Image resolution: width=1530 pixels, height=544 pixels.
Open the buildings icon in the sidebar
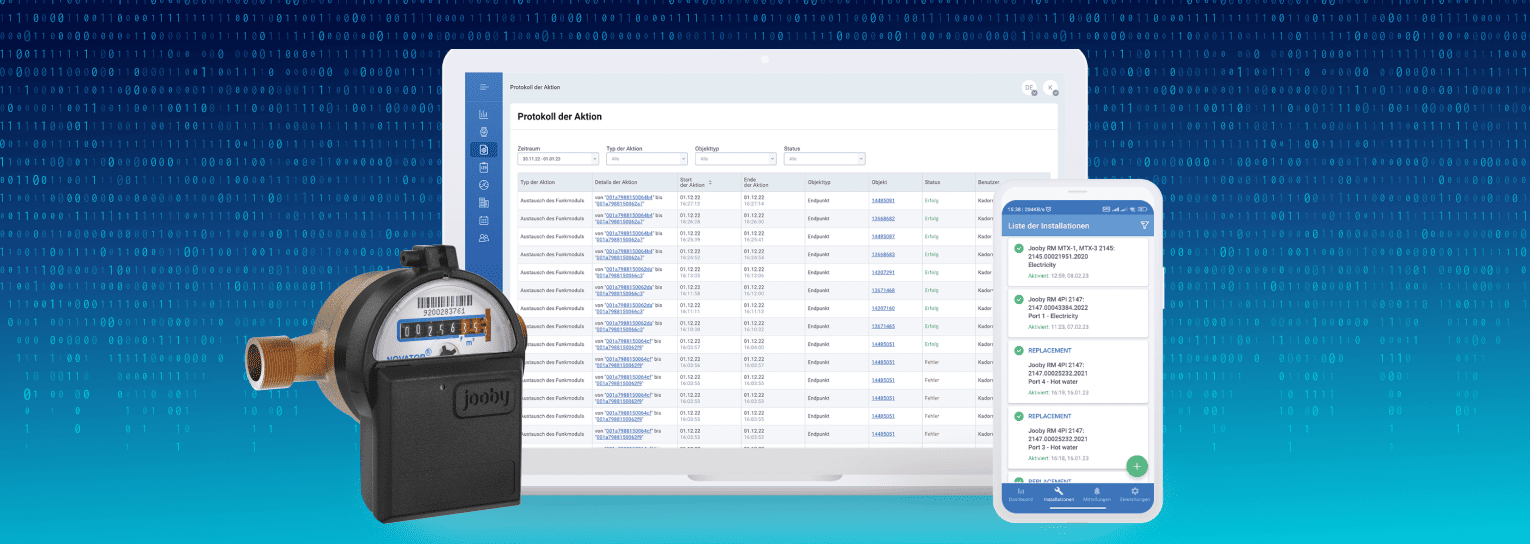(x=484, y=203)
